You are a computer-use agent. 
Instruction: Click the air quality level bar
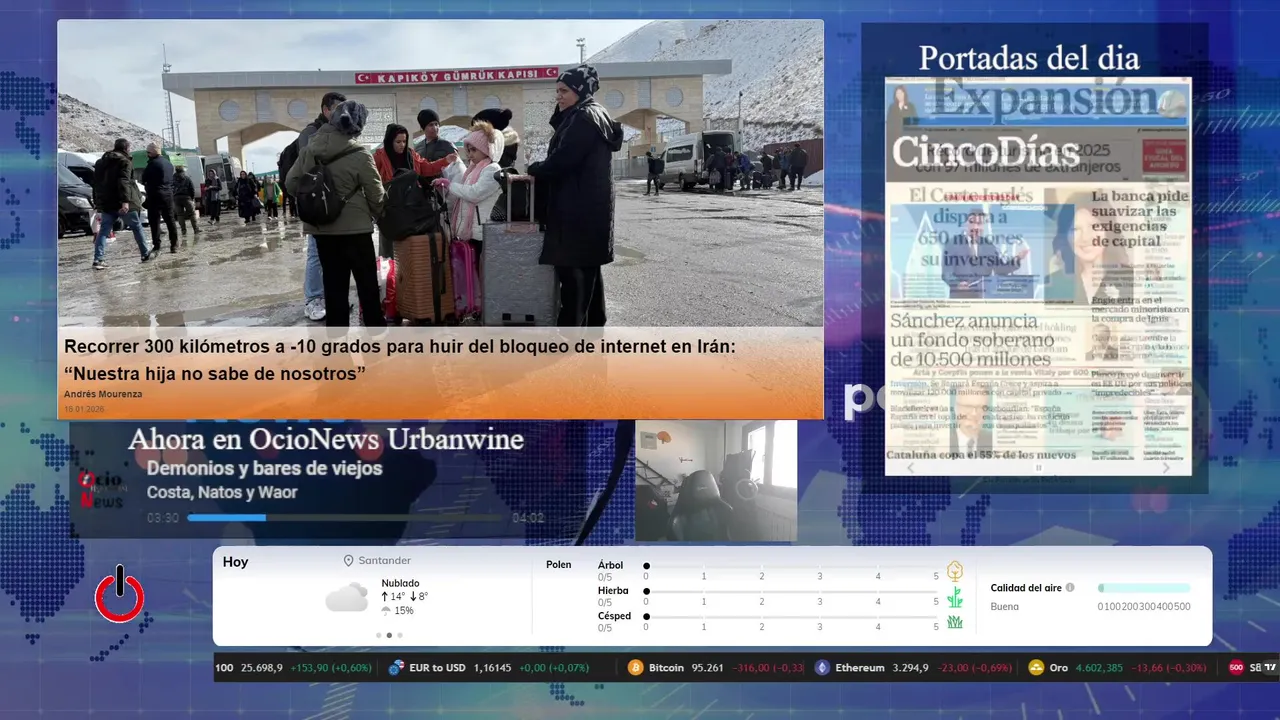click(x=1144, y=588)
